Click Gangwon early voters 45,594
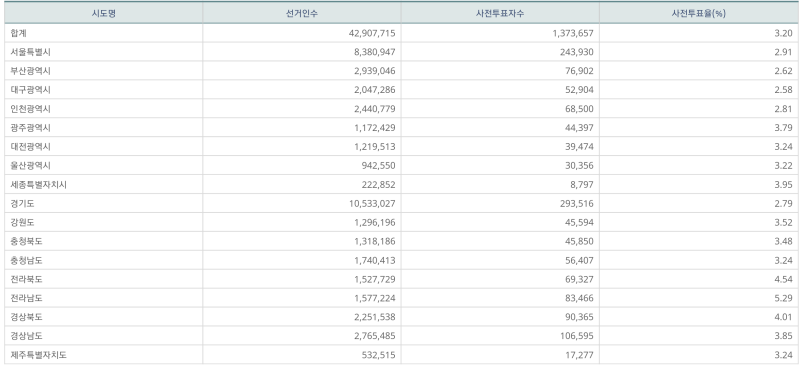Viewport: 800px width, 369px height. coord(579,223)
